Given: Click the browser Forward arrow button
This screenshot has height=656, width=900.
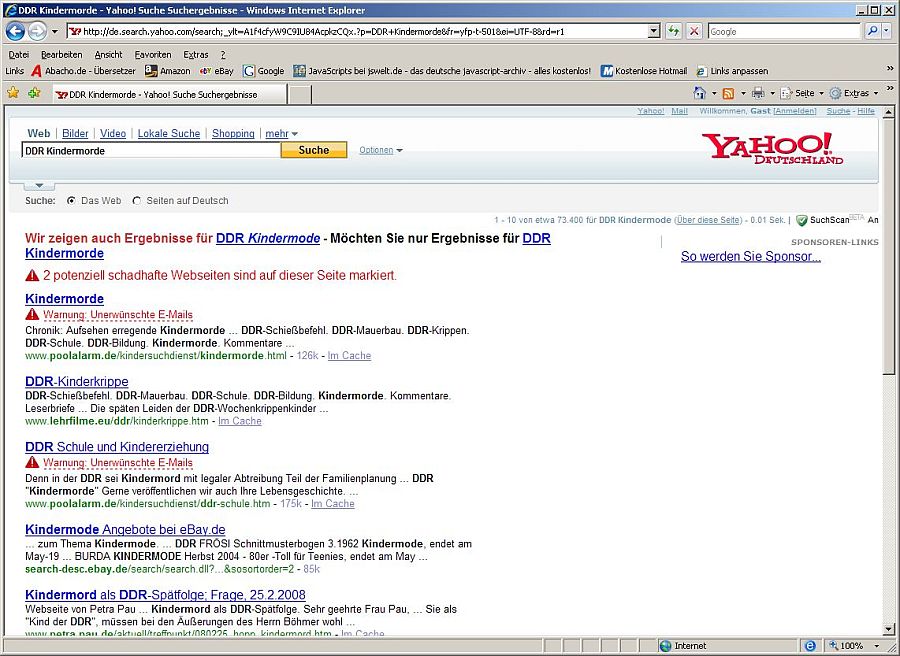Looking at the screenshot, I should point(37,32).
